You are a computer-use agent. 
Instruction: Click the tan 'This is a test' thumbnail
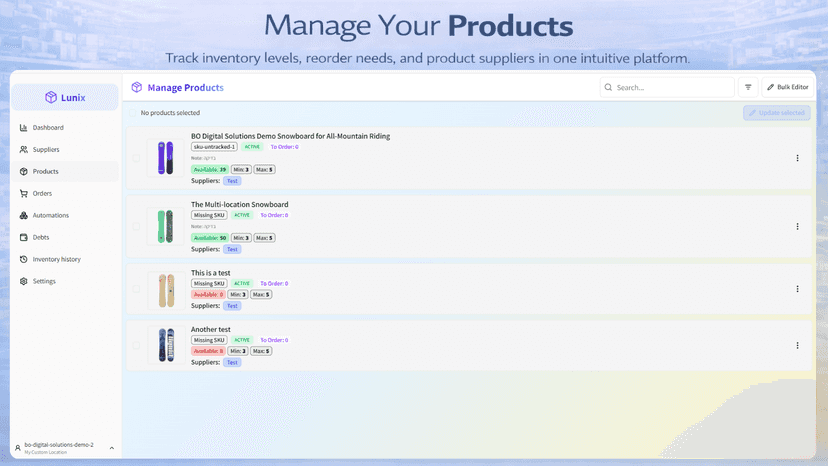(x=166, y=290)
